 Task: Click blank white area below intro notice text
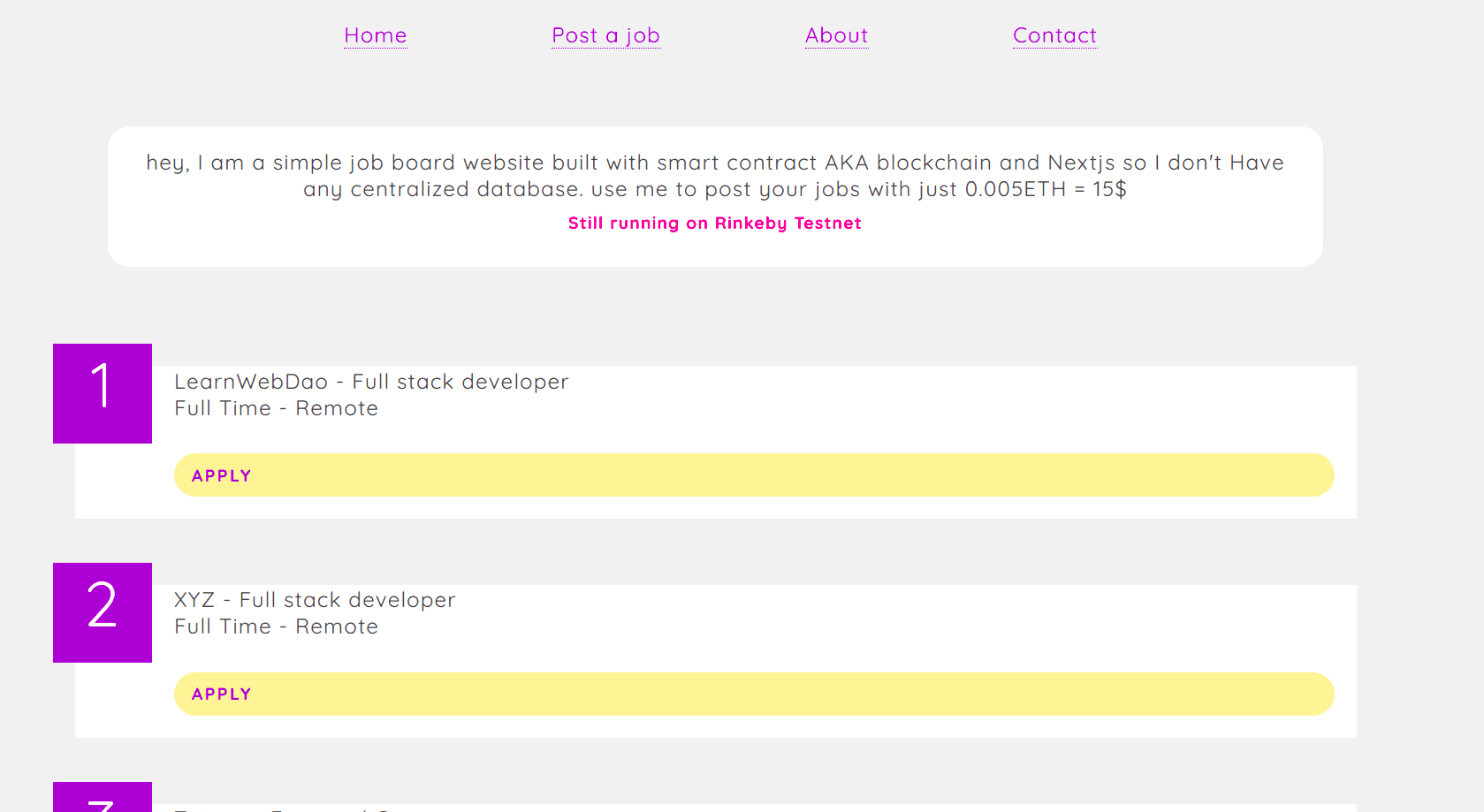pos(714,250)
